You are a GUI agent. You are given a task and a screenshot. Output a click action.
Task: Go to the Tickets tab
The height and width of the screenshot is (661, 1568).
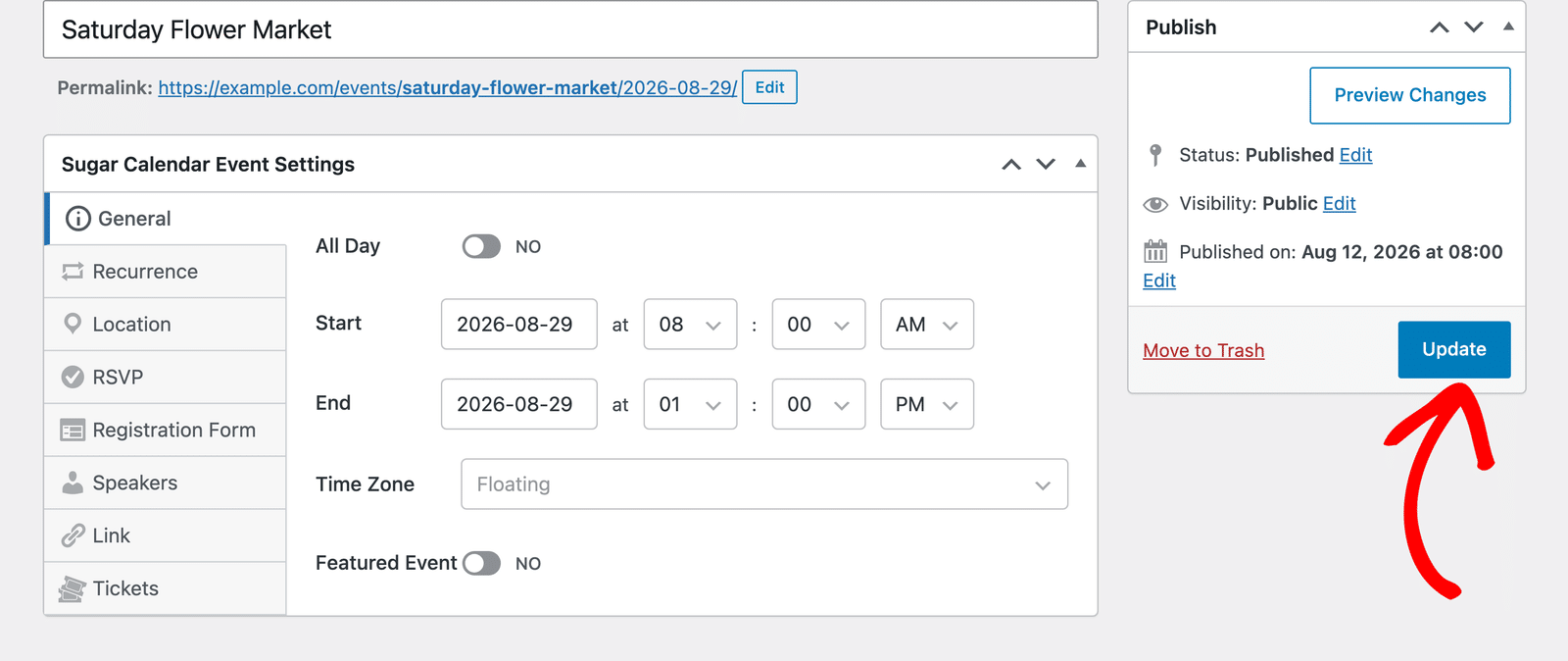165,588
